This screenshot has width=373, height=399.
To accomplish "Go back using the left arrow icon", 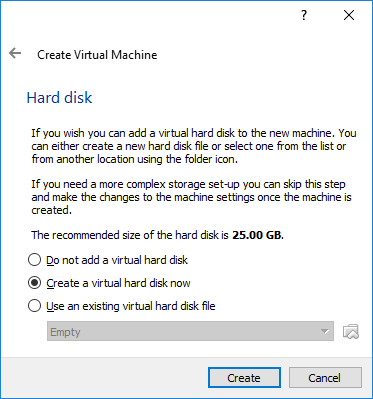I will click(15, 53).
